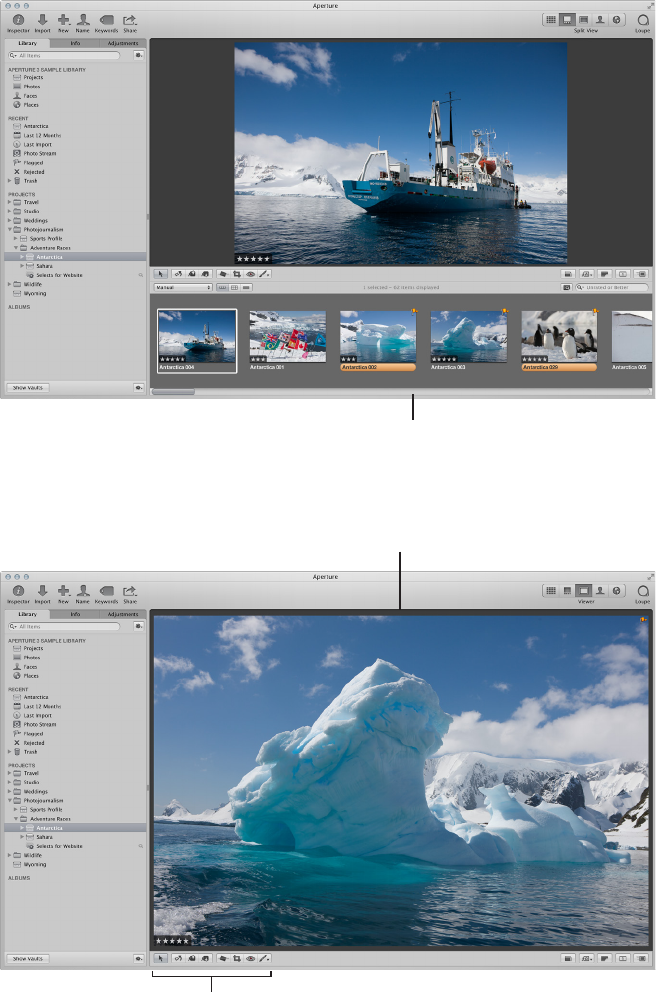656x992 pixels.
Task: Select Straighten tool in upper window tool strip
Action: 223,274
